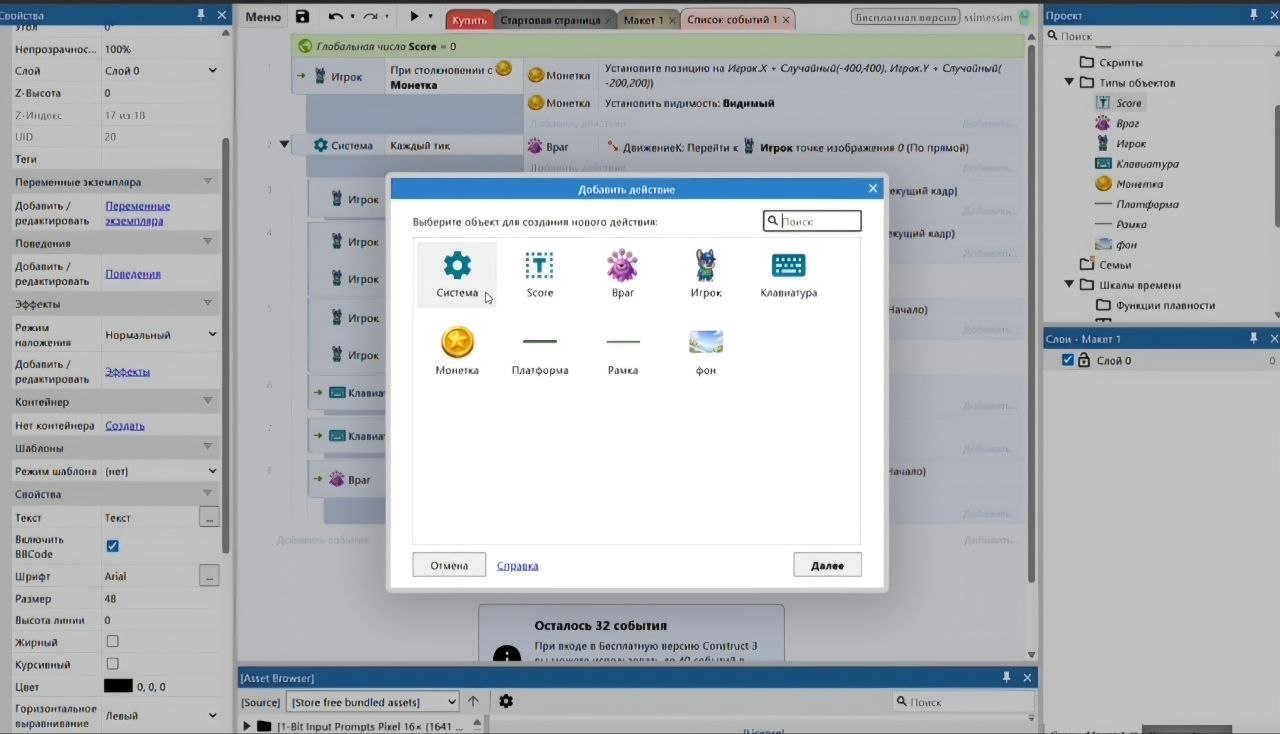1280x734 pixels.
Task: Open the Справка help link
Action: click(518, 566)
